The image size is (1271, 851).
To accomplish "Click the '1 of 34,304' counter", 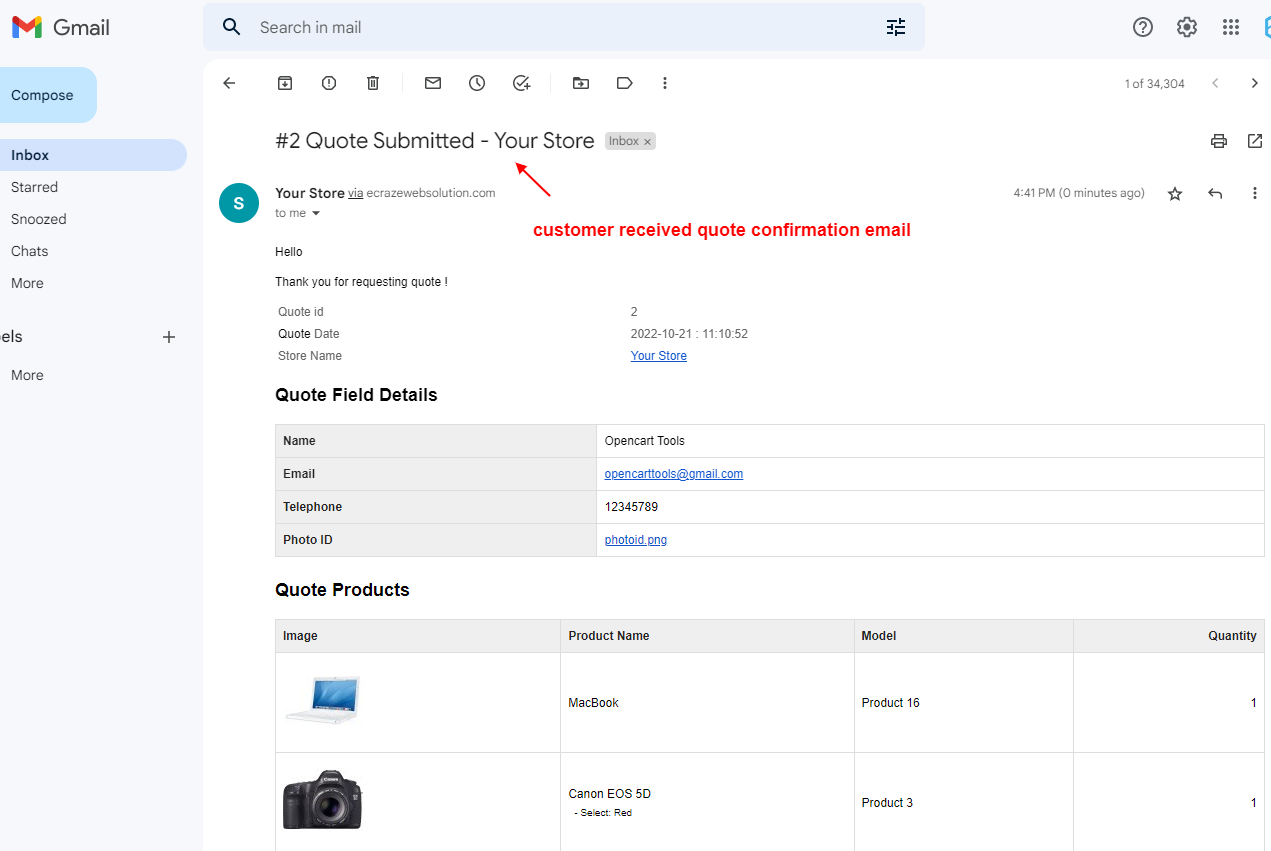I will (x=1154, y=84).
